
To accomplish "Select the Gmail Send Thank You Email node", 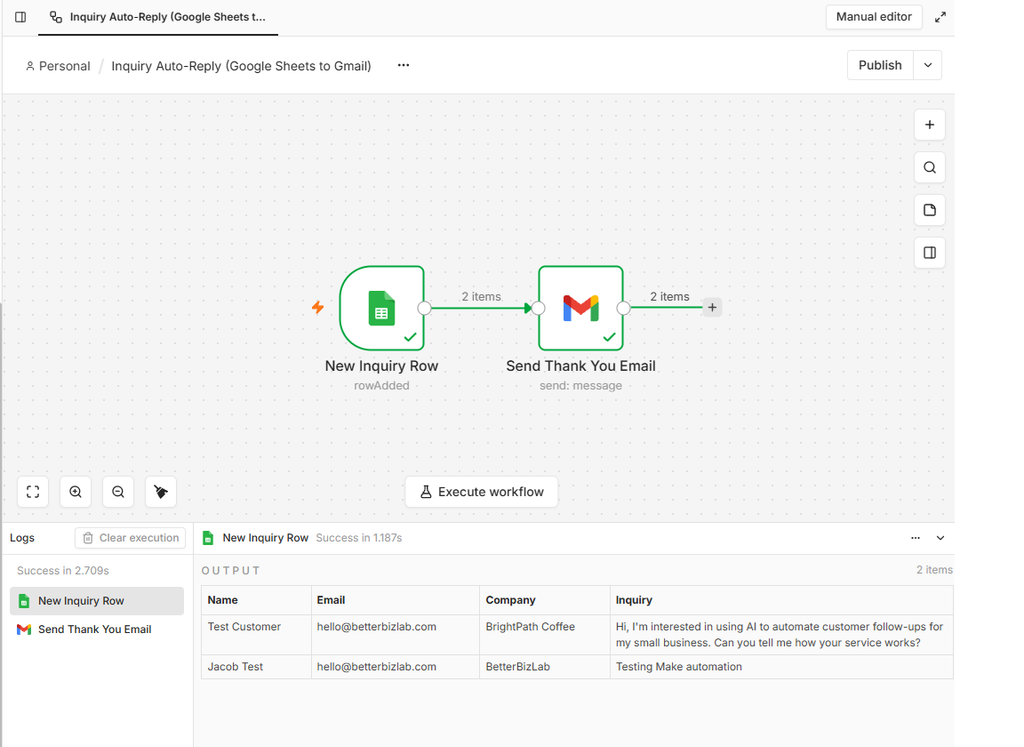I will pyautogui.click(x=581, y=308).
